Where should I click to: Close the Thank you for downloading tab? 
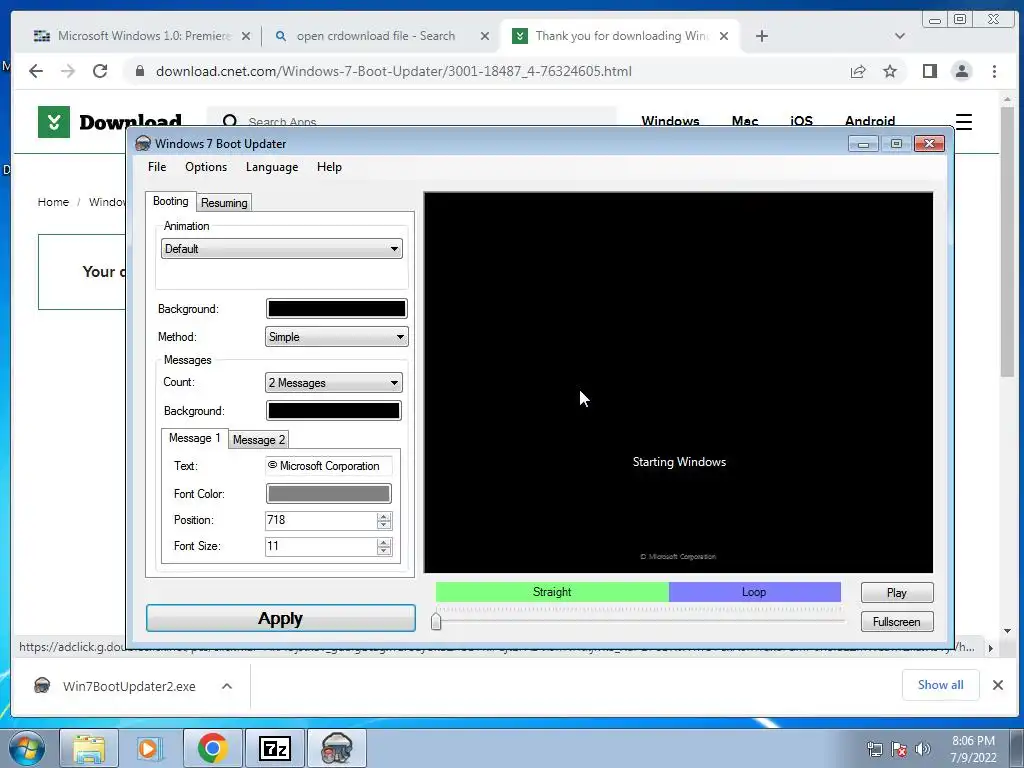pyautogui.click(x=724, y=36)
